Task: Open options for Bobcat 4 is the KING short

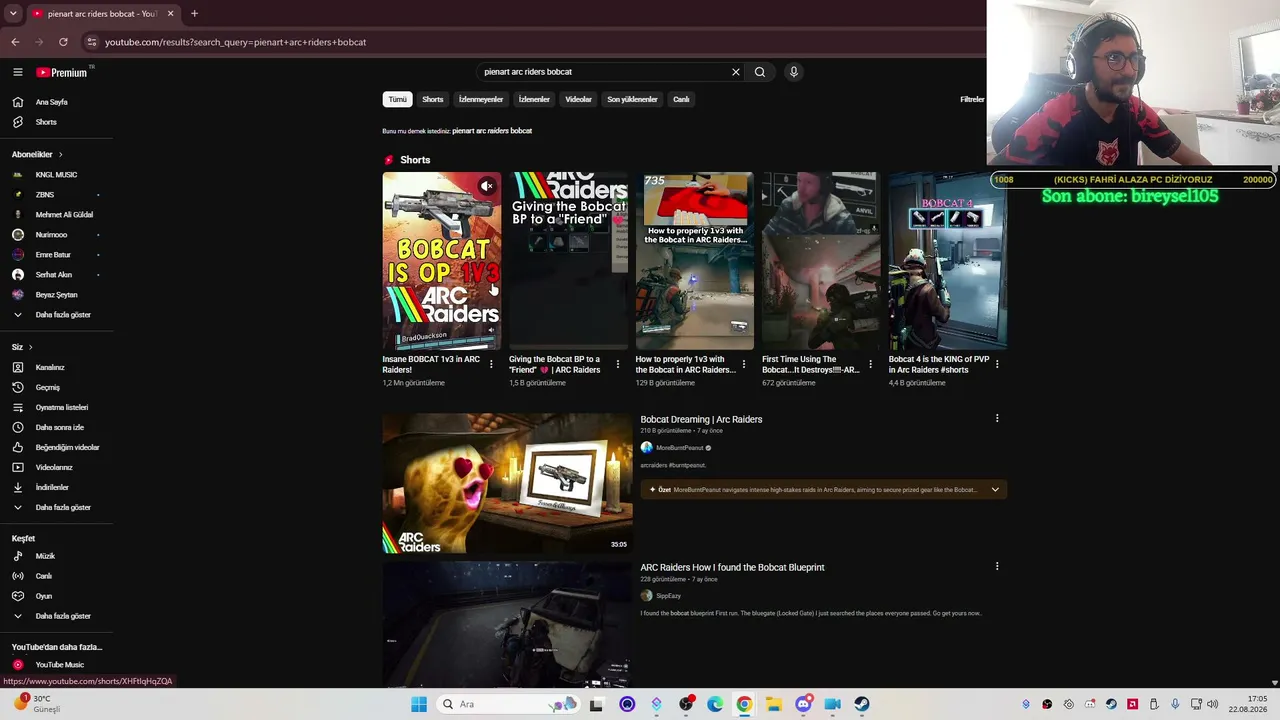Action: point(997,364)
